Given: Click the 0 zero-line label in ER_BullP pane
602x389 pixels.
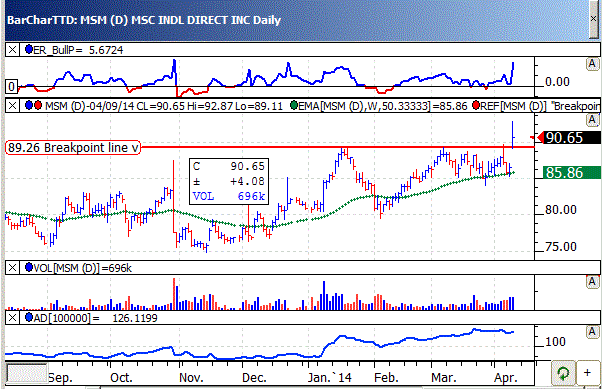Looking at the screenshot, I should click(11, 87).
